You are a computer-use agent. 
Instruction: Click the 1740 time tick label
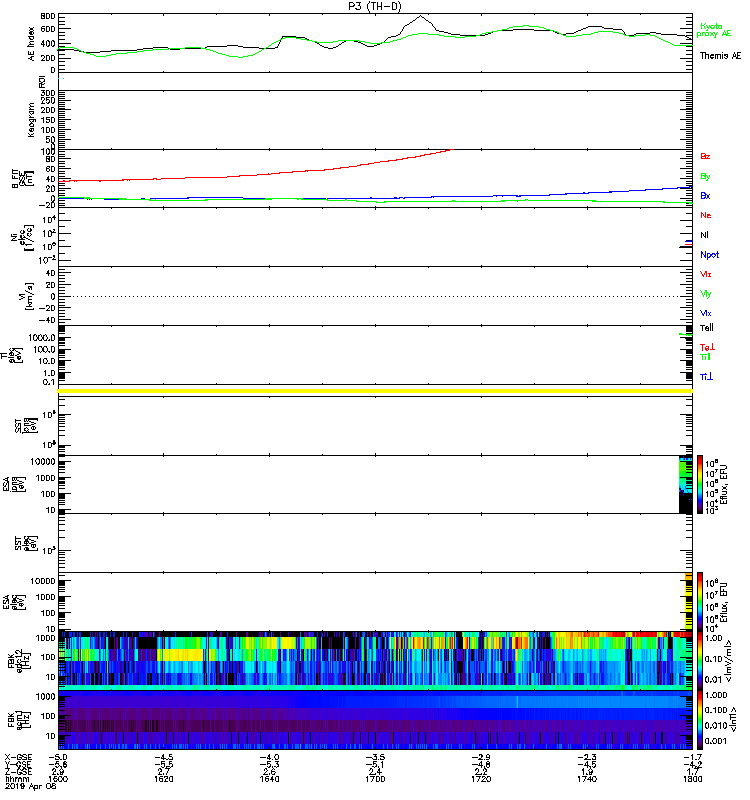tap(587, 779)
